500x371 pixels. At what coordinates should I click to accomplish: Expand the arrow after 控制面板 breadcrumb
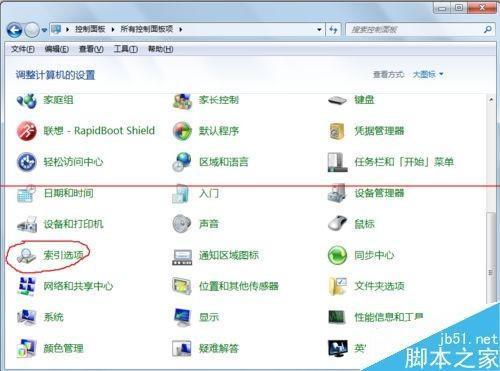[x=113, y=30]
